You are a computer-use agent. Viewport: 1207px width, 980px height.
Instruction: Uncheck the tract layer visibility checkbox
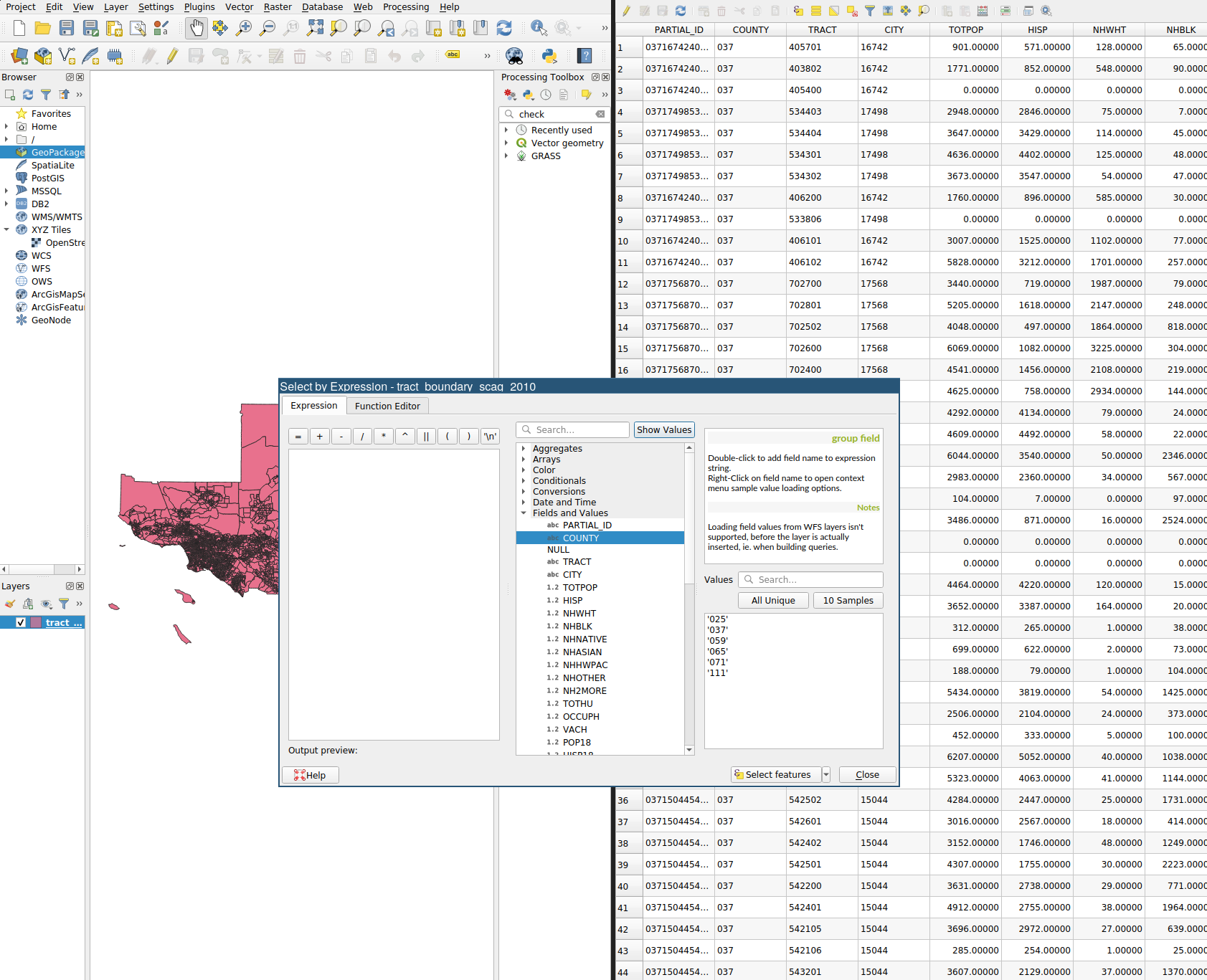(21, 622)
